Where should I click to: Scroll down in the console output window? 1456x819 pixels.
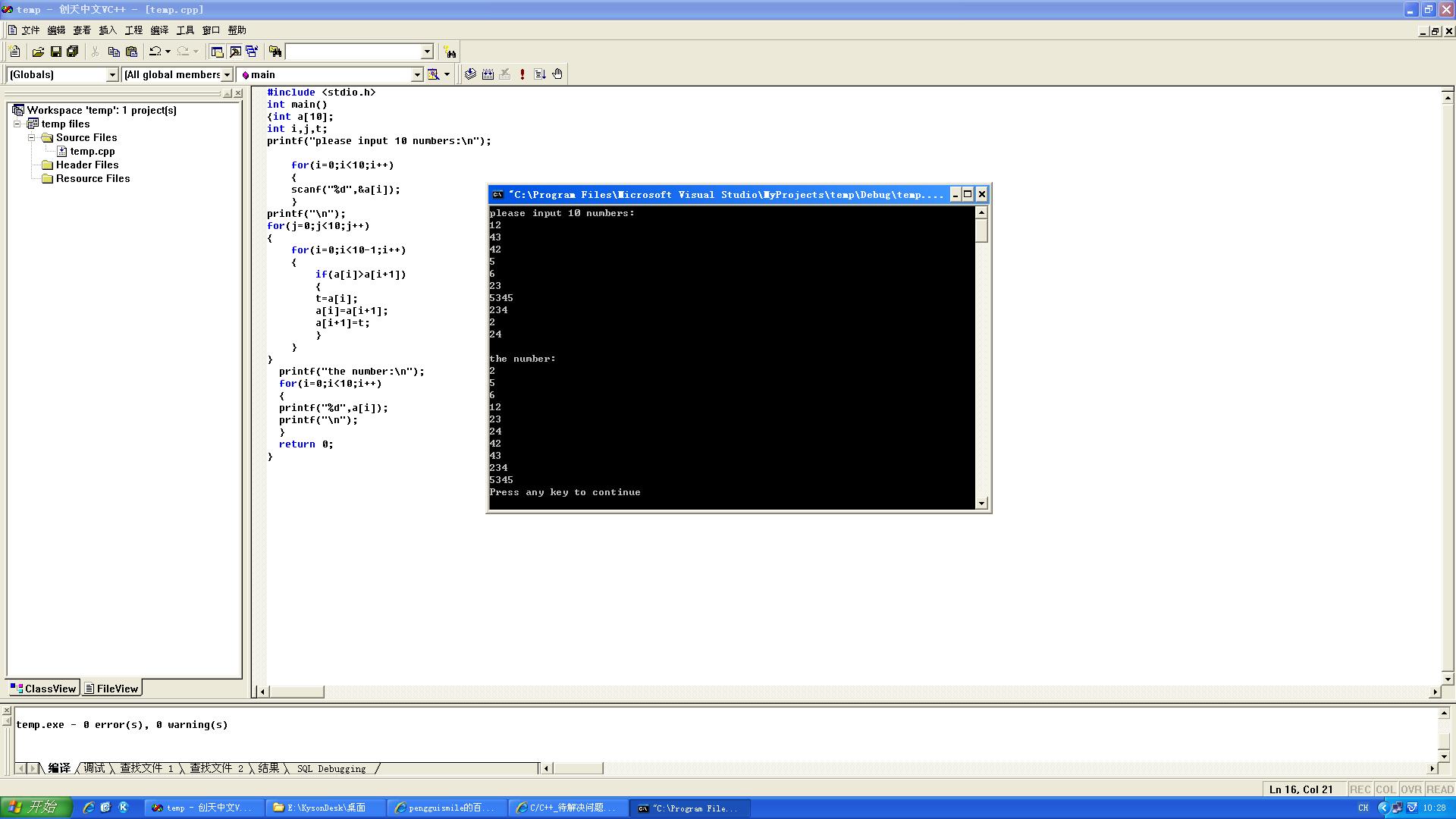(981, 502)
